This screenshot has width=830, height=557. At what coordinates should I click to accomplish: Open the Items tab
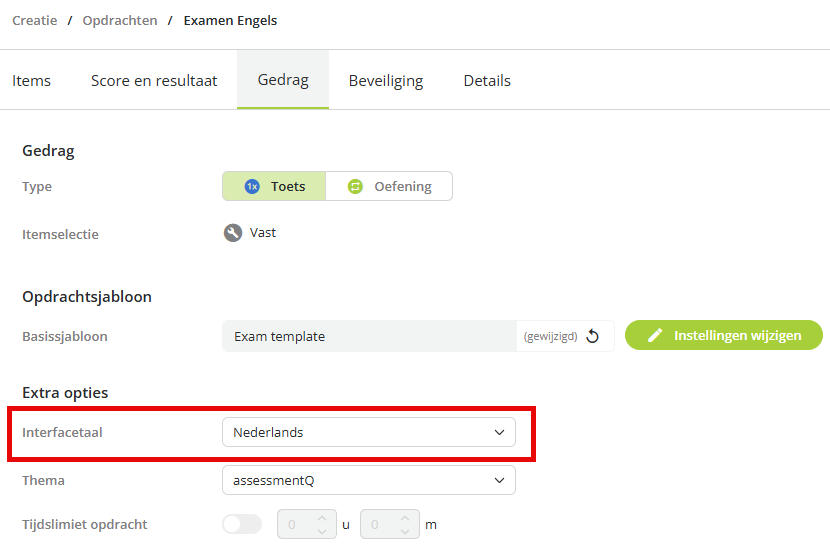(x=31, y=80)
